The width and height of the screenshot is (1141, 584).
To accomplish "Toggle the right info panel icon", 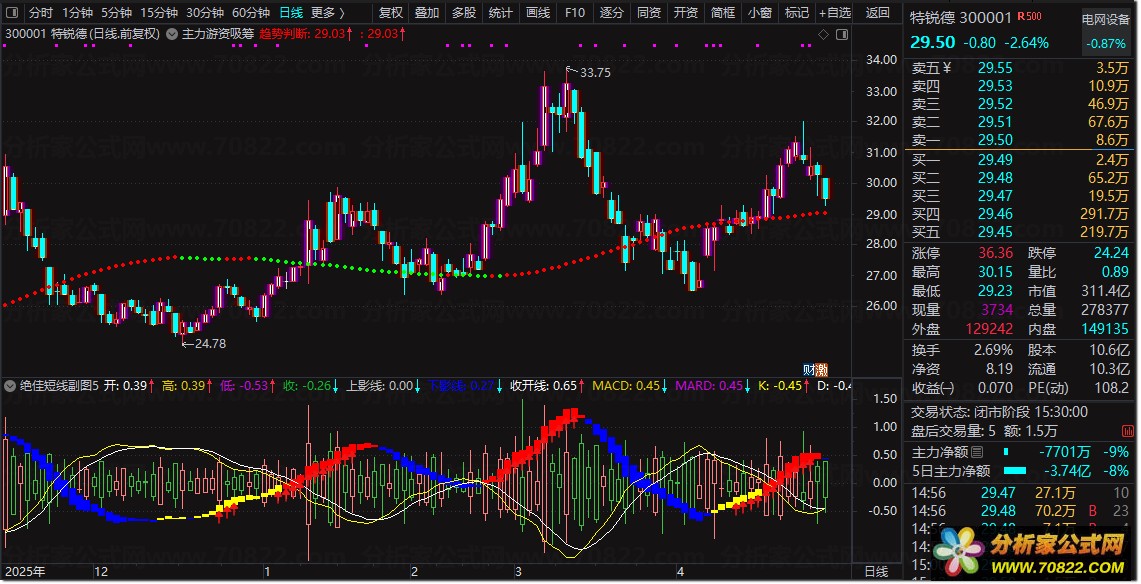I will (x=842, y=34).
